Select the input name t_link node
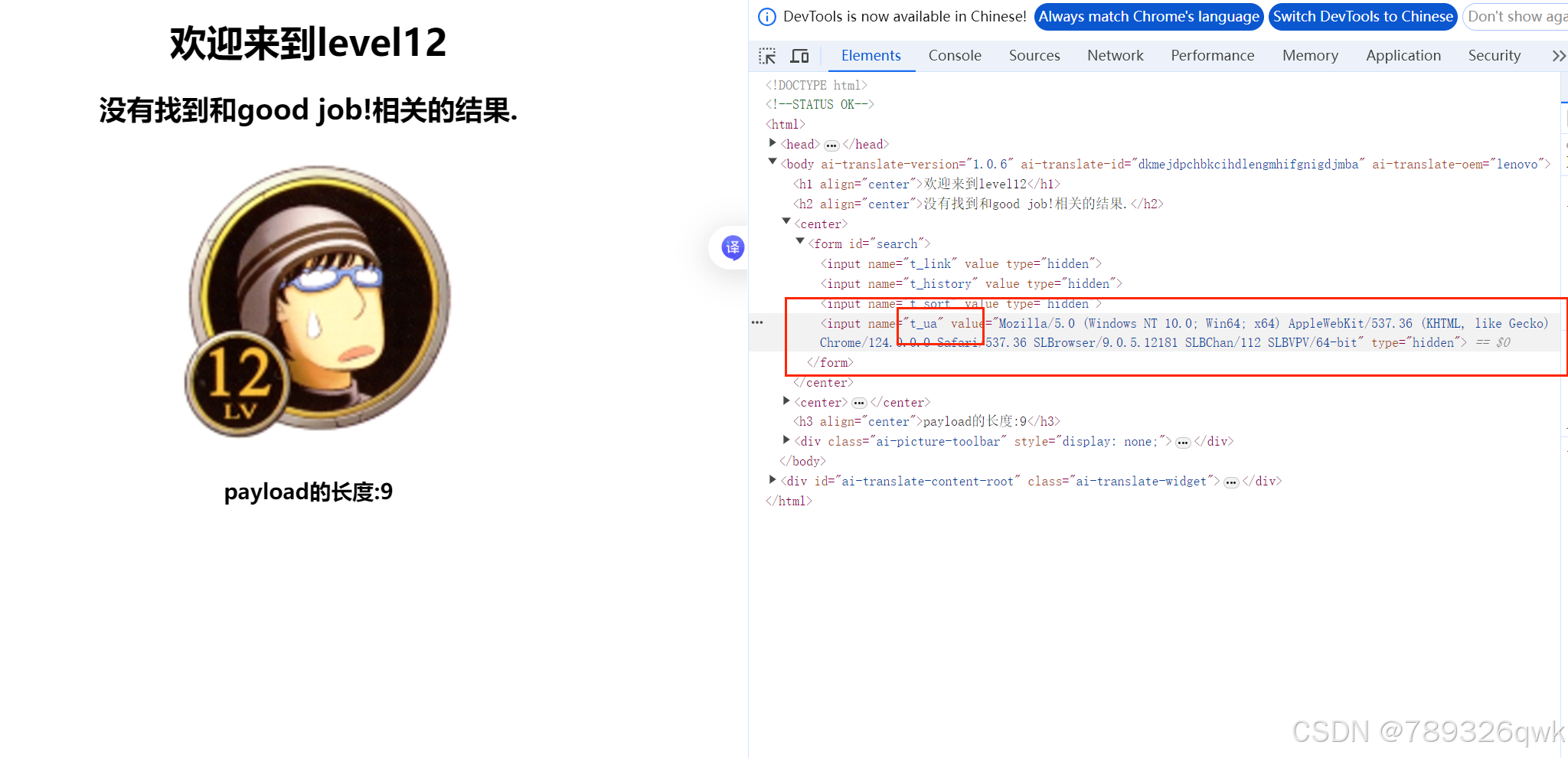Viewport: 1568px width, 758px height. (x=961, y=264)
